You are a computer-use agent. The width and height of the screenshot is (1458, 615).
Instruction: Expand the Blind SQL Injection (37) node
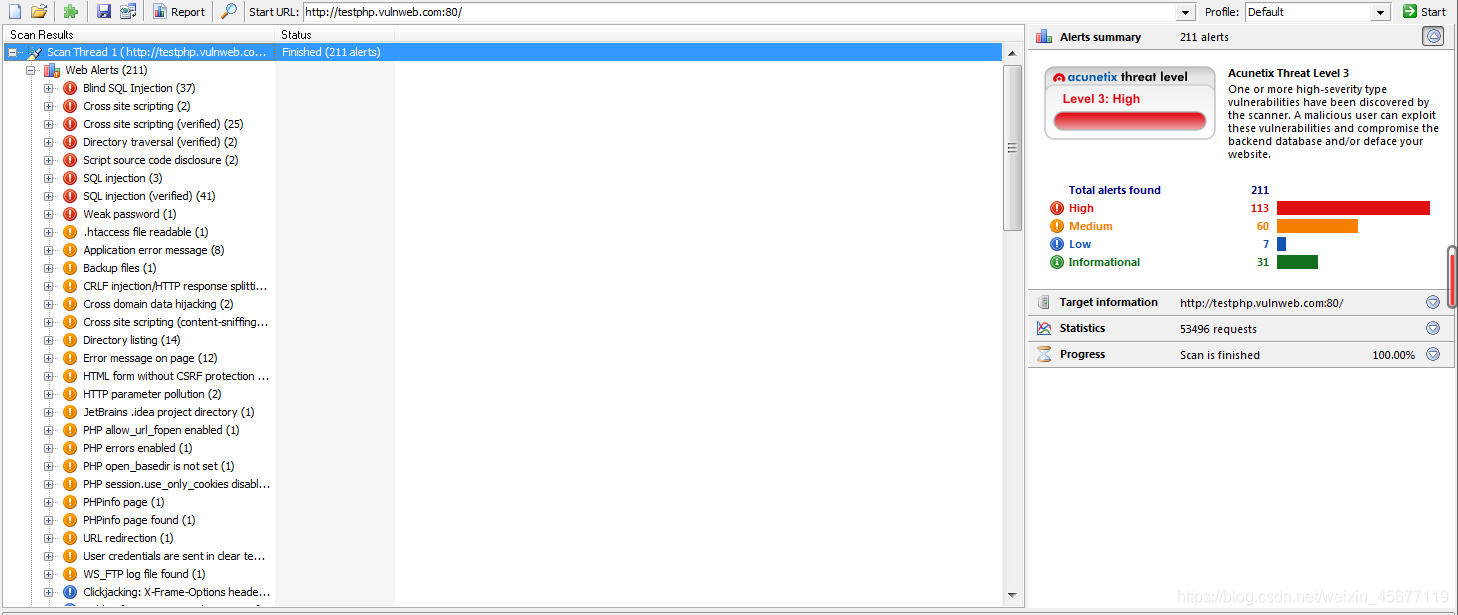point(49,88)
